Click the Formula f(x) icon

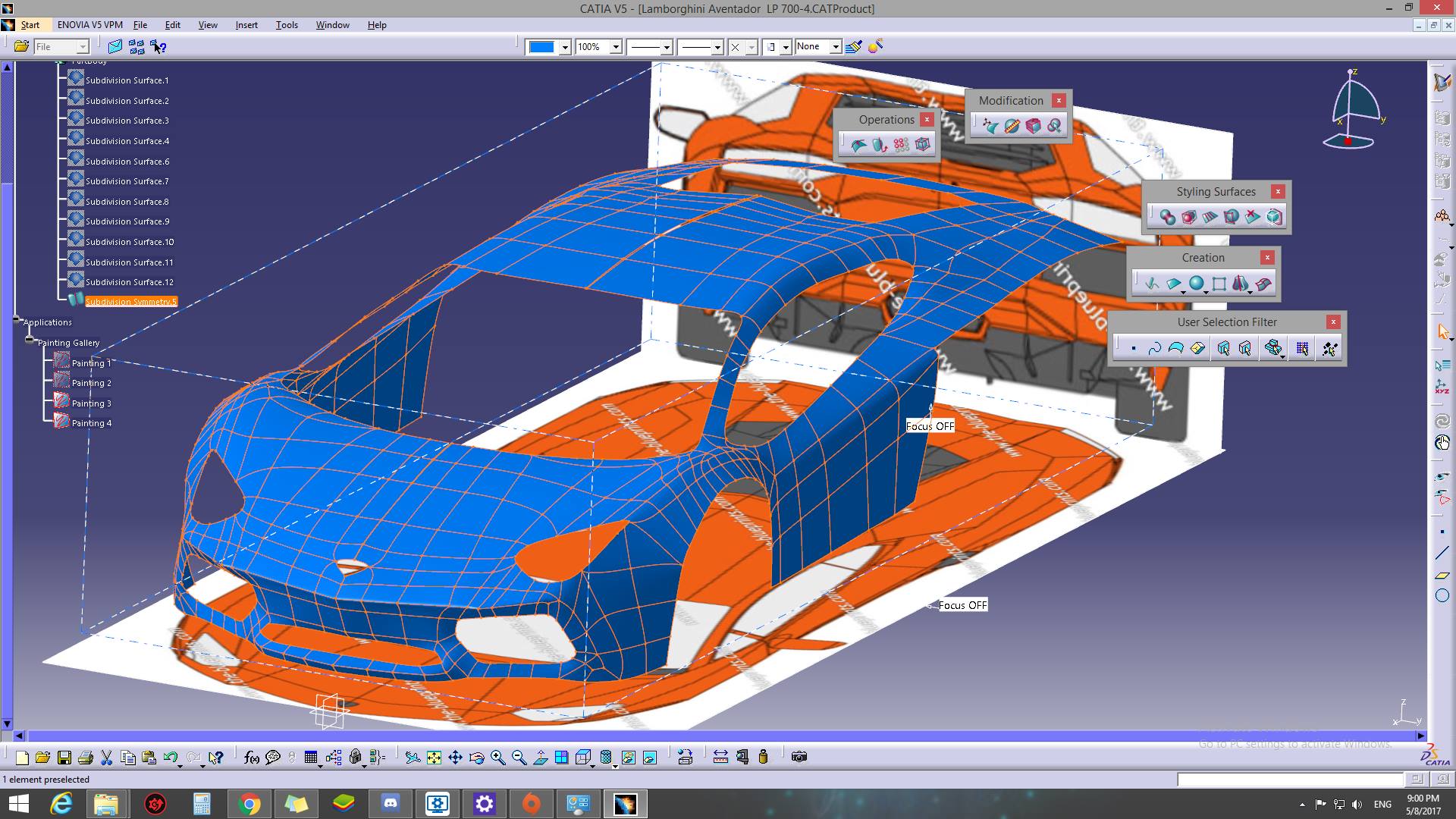click(x=252, y=757)
